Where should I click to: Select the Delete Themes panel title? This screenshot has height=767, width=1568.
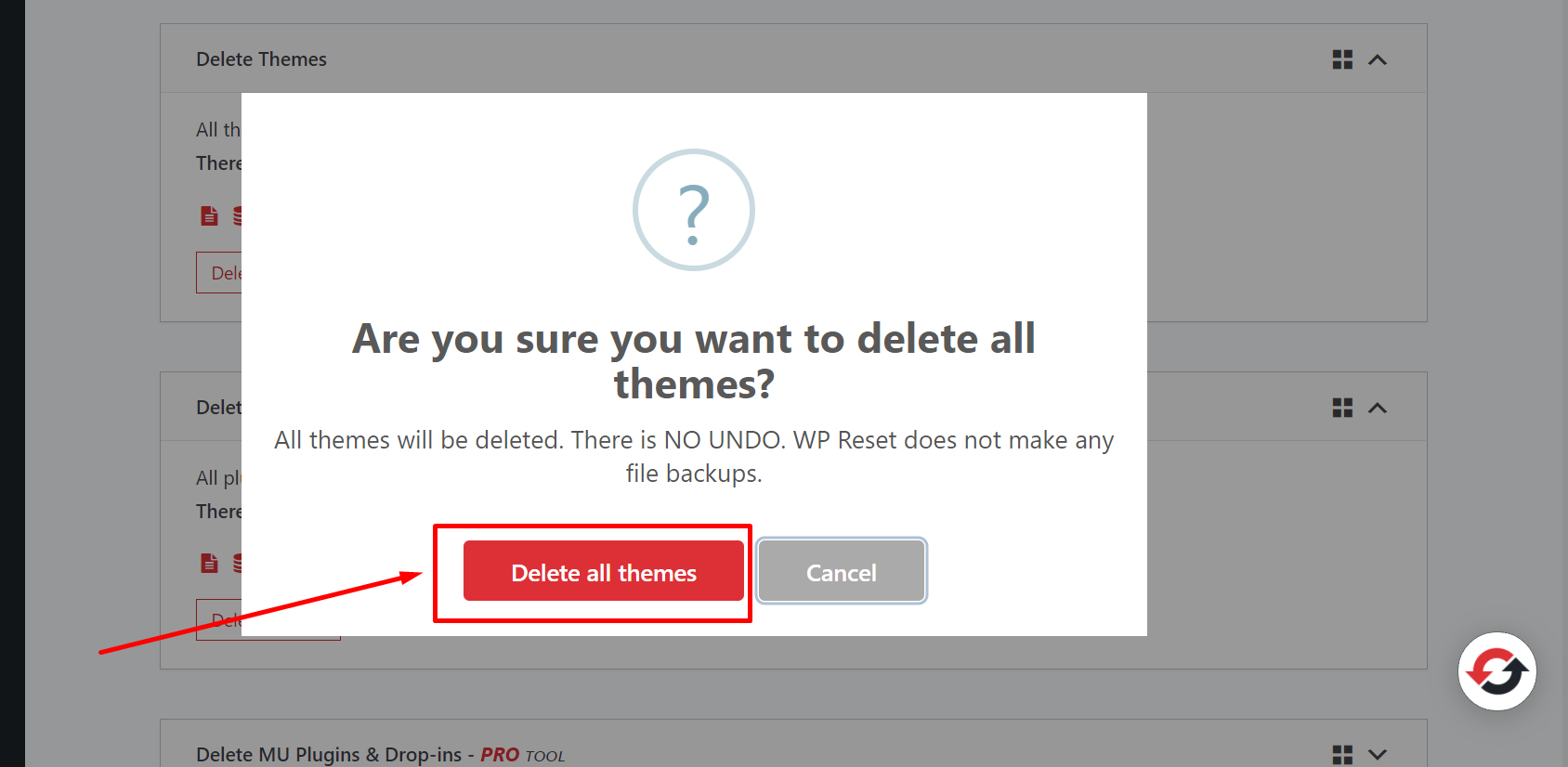261,58
